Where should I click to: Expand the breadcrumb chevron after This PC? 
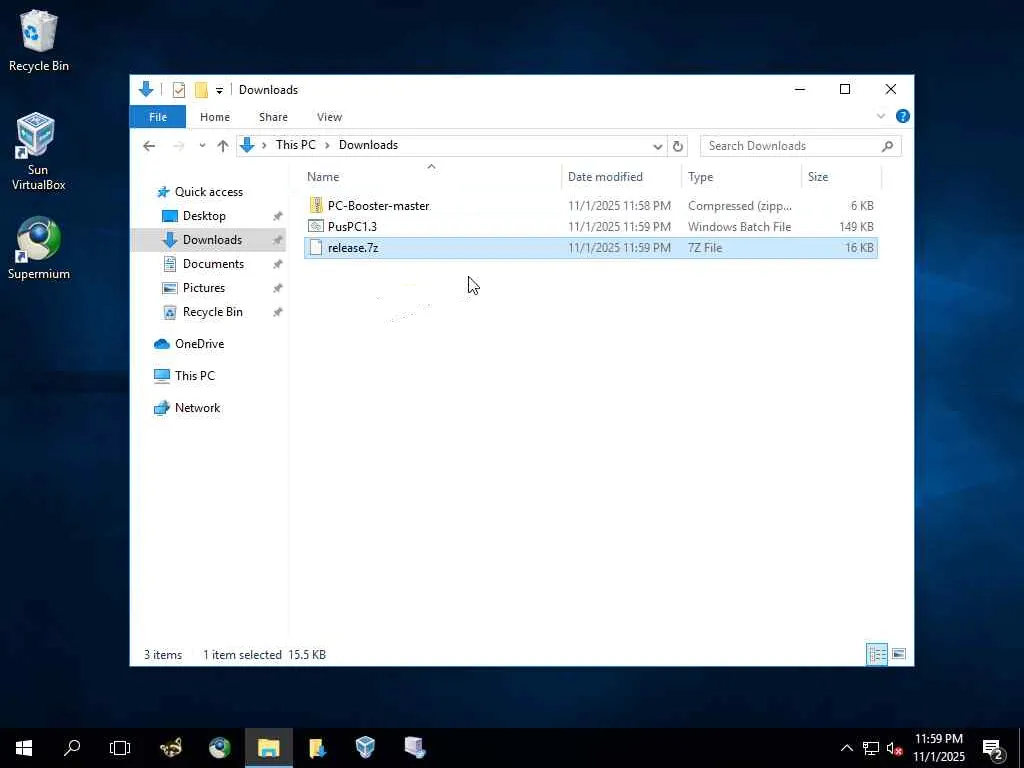pyautogui.click(x=327, y=145)
